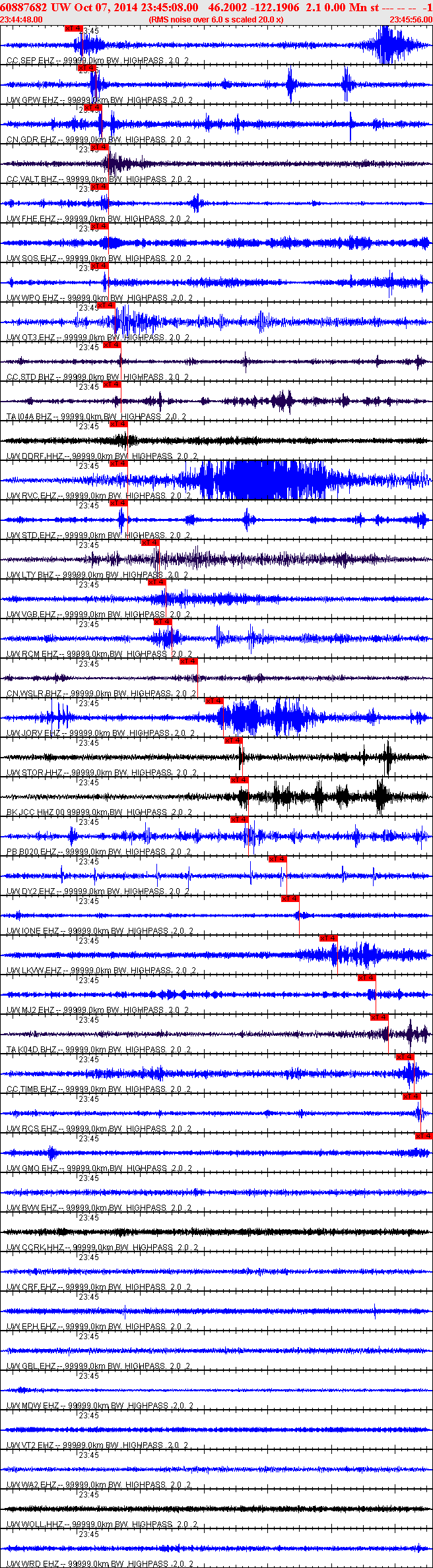Screen dimensions: 433x1568
Task: Click the end time 23:45:56.00 label
Action: (x=411, y=20)
